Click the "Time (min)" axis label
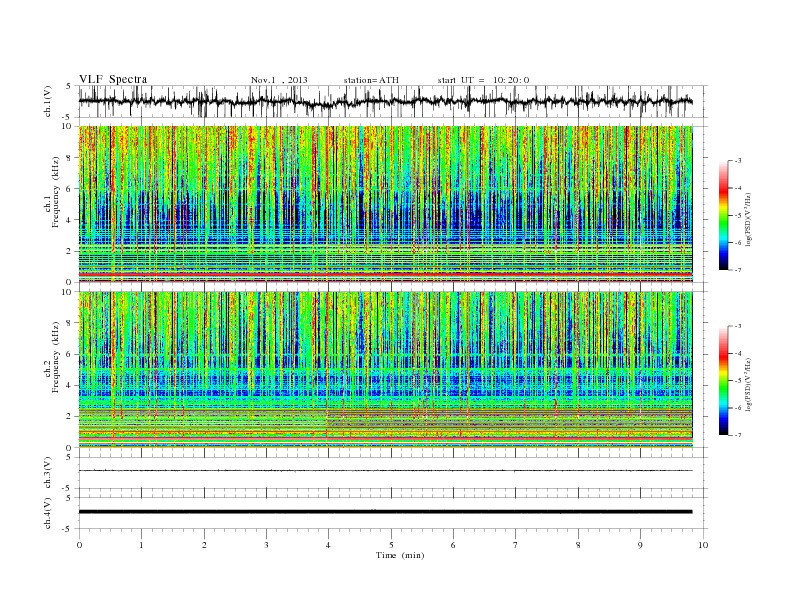 (400, 555)
